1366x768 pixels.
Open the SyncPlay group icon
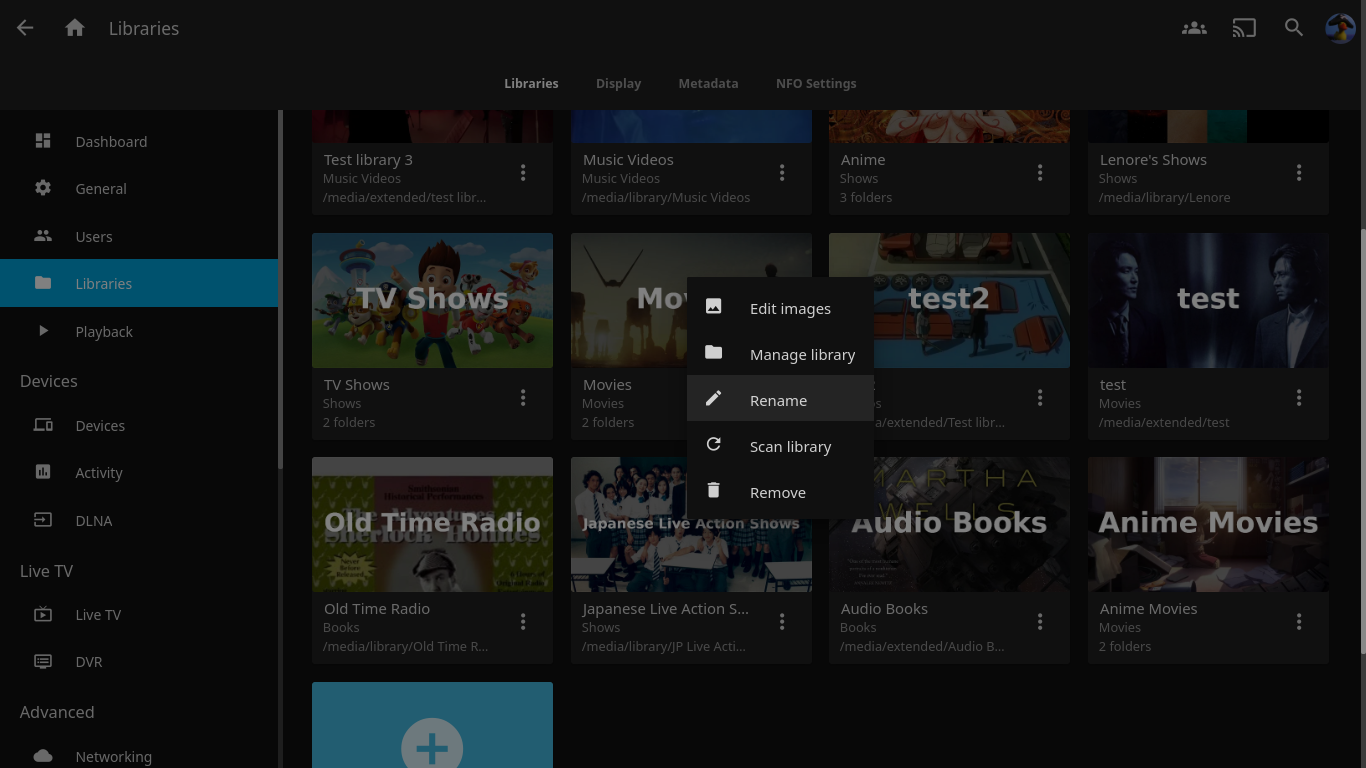click(1194, 28)
